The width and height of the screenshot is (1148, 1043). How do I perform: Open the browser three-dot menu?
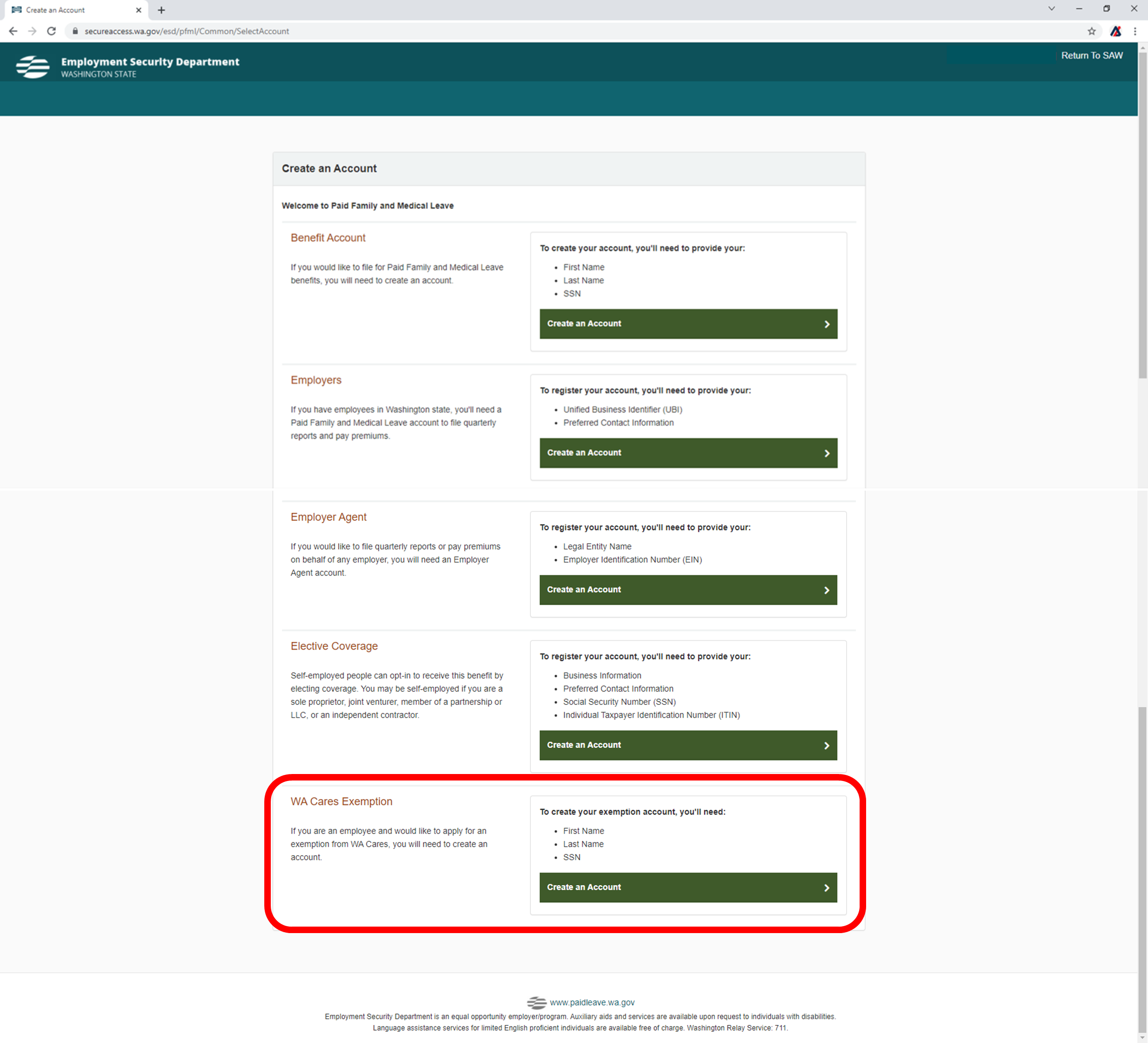(x=1135, y=32)
